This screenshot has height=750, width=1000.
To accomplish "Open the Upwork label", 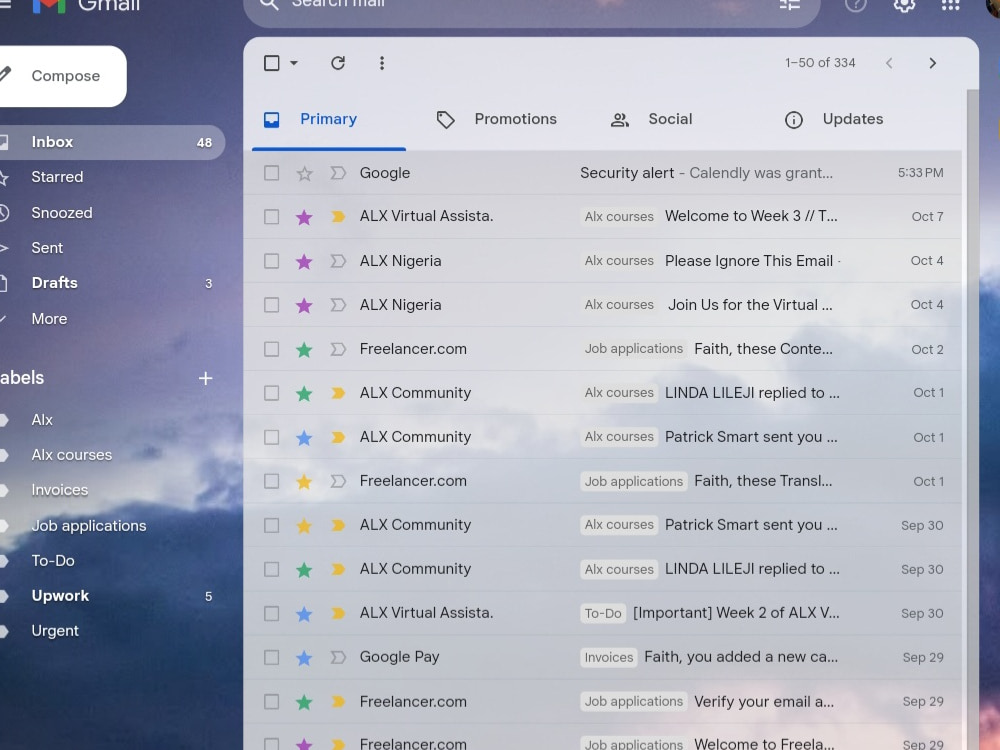I will coord(60,596).
